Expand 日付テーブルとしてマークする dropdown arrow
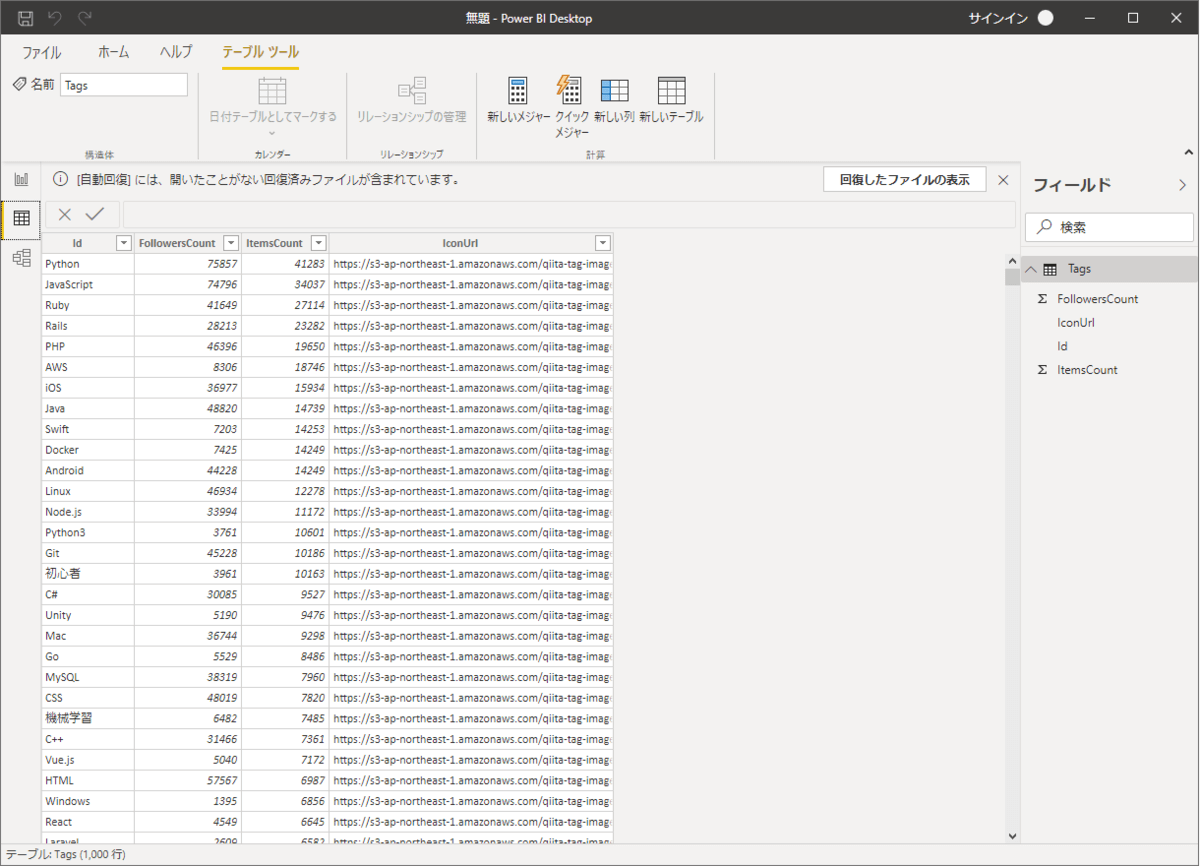This screenshot has width=1200, height=866. [272, 133]
